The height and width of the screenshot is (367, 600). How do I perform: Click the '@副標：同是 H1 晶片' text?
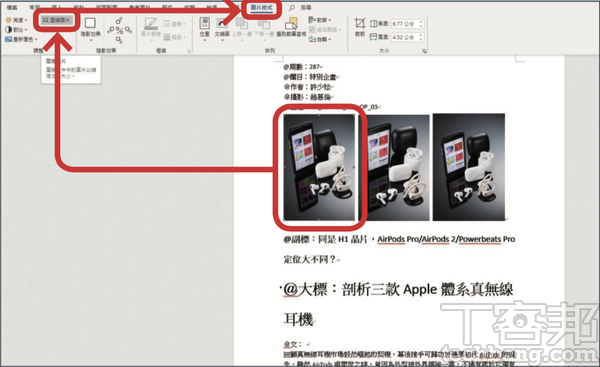(x=325, y=240)
